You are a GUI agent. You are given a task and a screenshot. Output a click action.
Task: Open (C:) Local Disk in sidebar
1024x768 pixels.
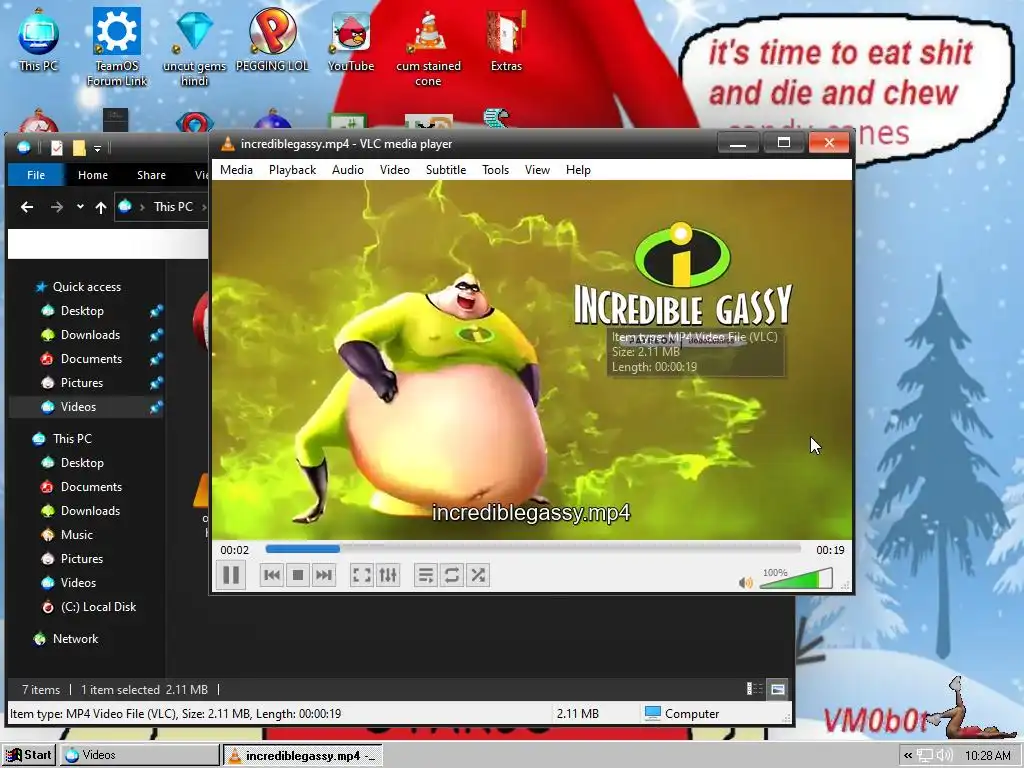tap(98, 607)
